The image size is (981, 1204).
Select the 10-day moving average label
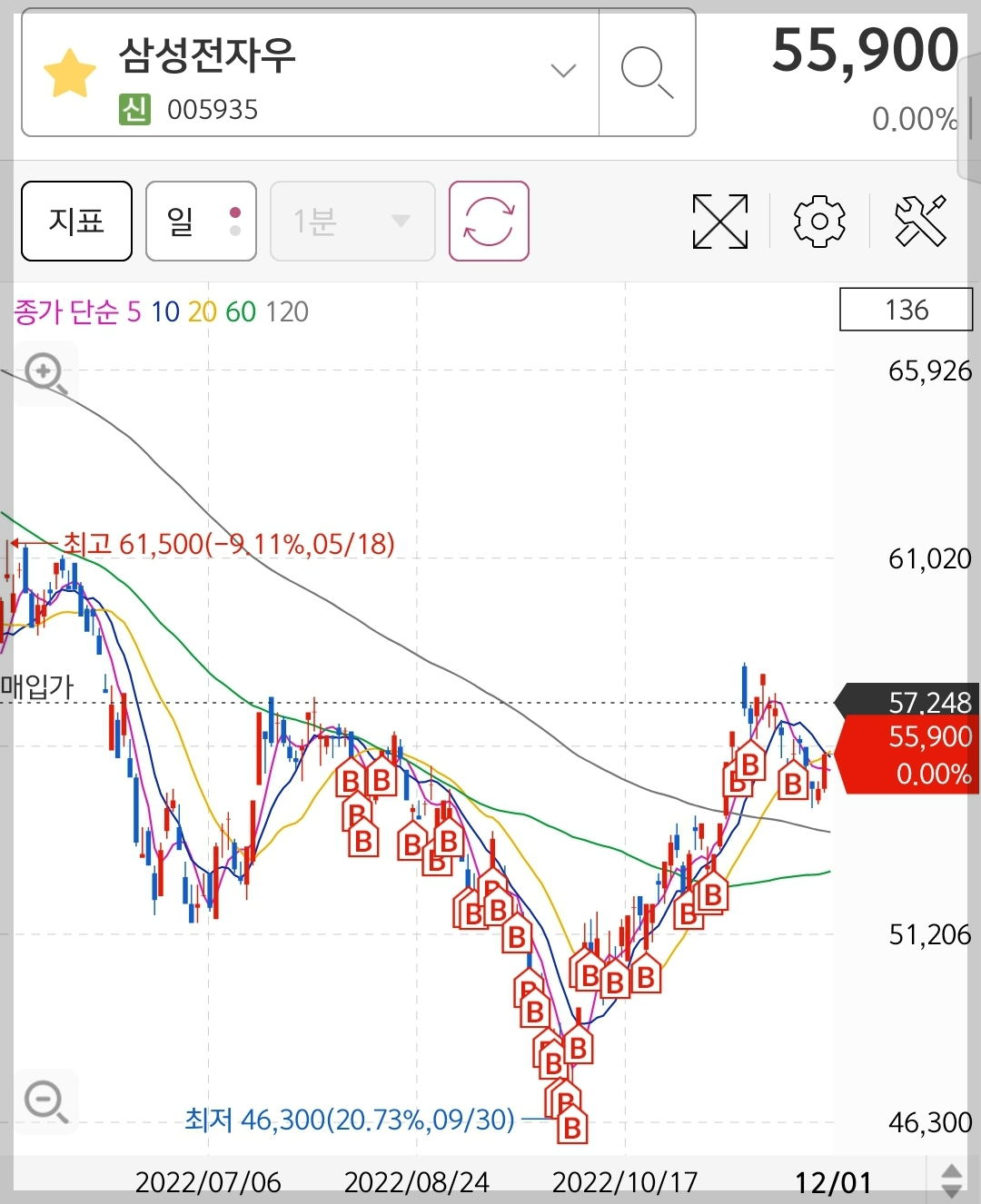[x=165, y=312]
